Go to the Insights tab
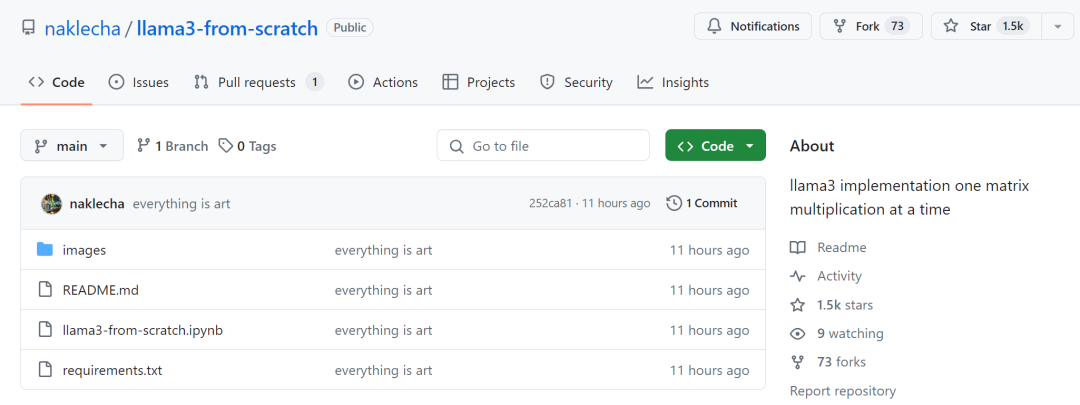The image size is (1080, 405). click(x=673, y=83)
